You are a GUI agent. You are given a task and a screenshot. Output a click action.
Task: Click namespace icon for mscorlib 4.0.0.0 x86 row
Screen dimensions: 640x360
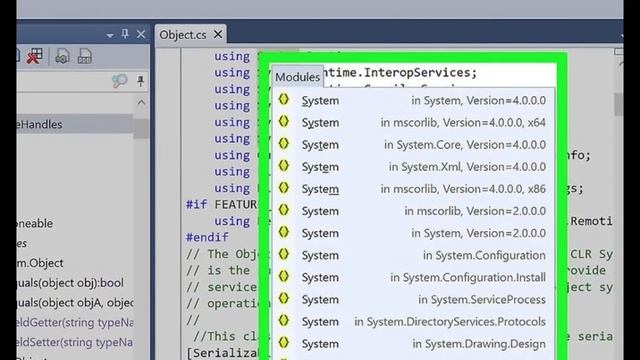284,188
